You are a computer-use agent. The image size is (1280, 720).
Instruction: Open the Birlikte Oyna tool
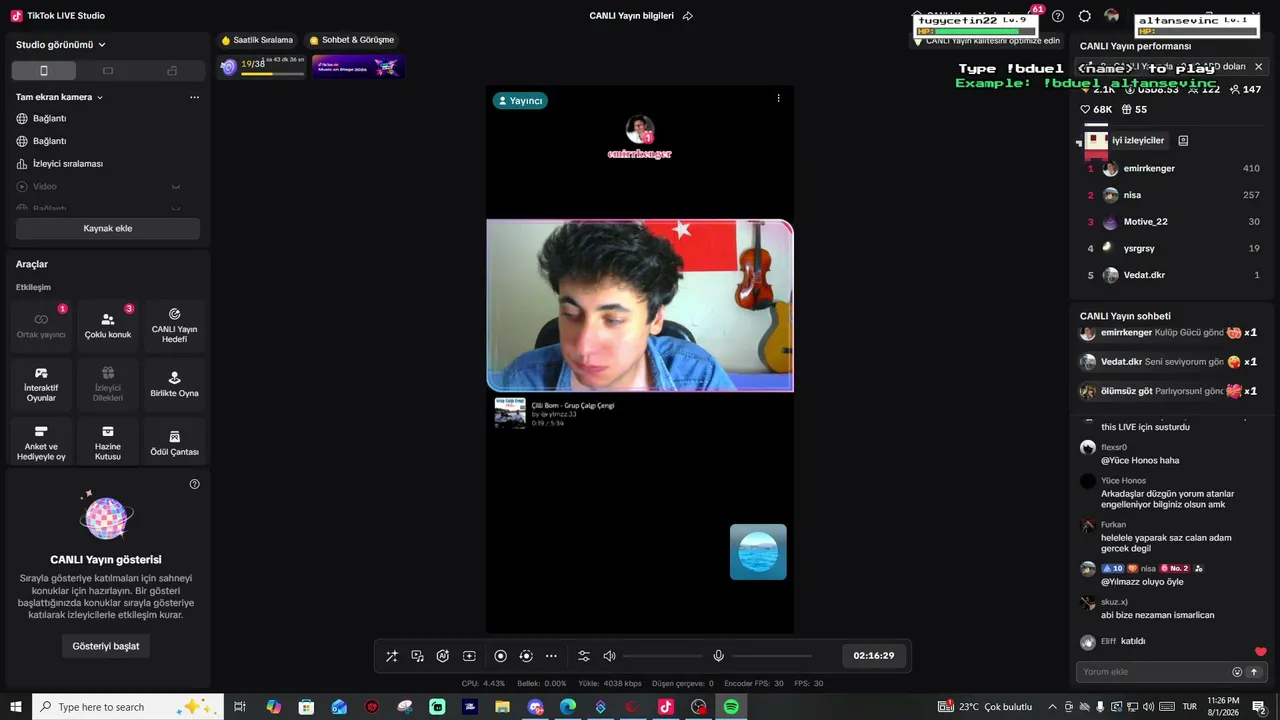click(x=174, y=385)
